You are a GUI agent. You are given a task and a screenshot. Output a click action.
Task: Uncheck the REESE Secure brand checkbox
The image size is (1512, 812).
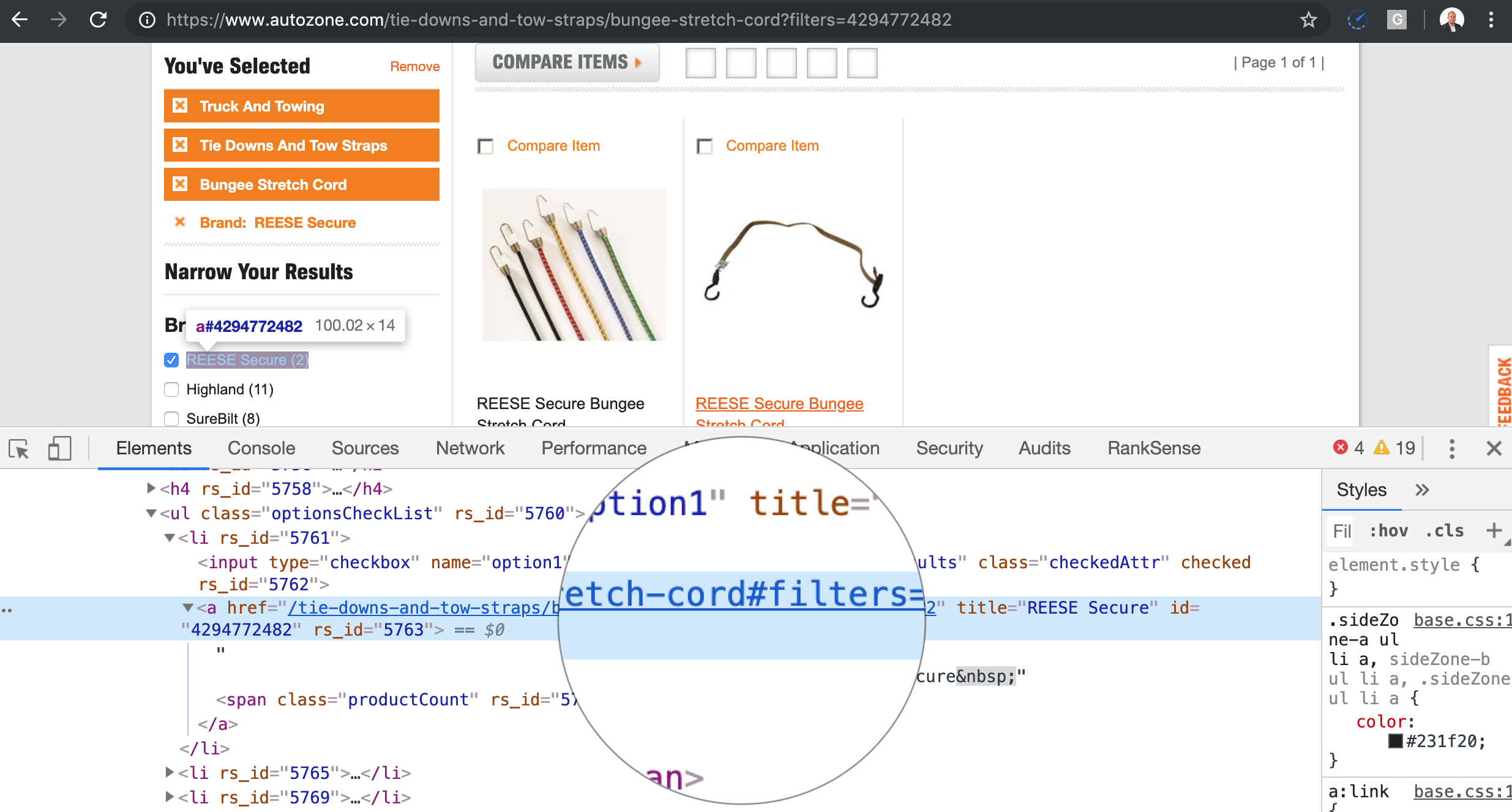tap(171, 360)
